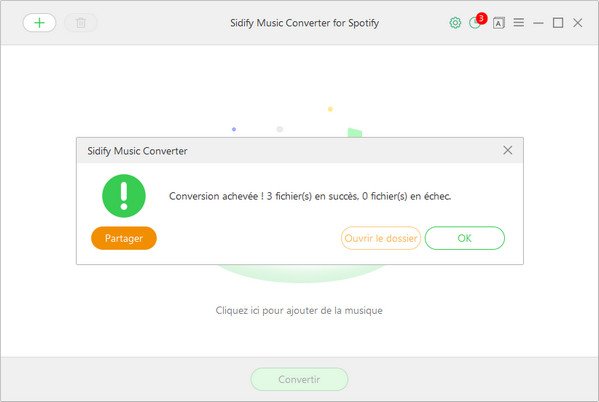Click the orange Partager button
The width and height of the screenshot is (599, 402).
(x=124, y=238)
